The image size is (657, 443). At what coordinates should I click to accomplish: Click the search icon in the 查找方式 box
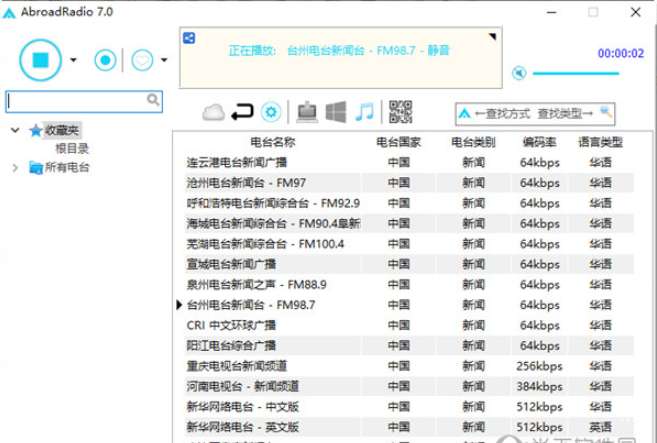coord(606,112)
